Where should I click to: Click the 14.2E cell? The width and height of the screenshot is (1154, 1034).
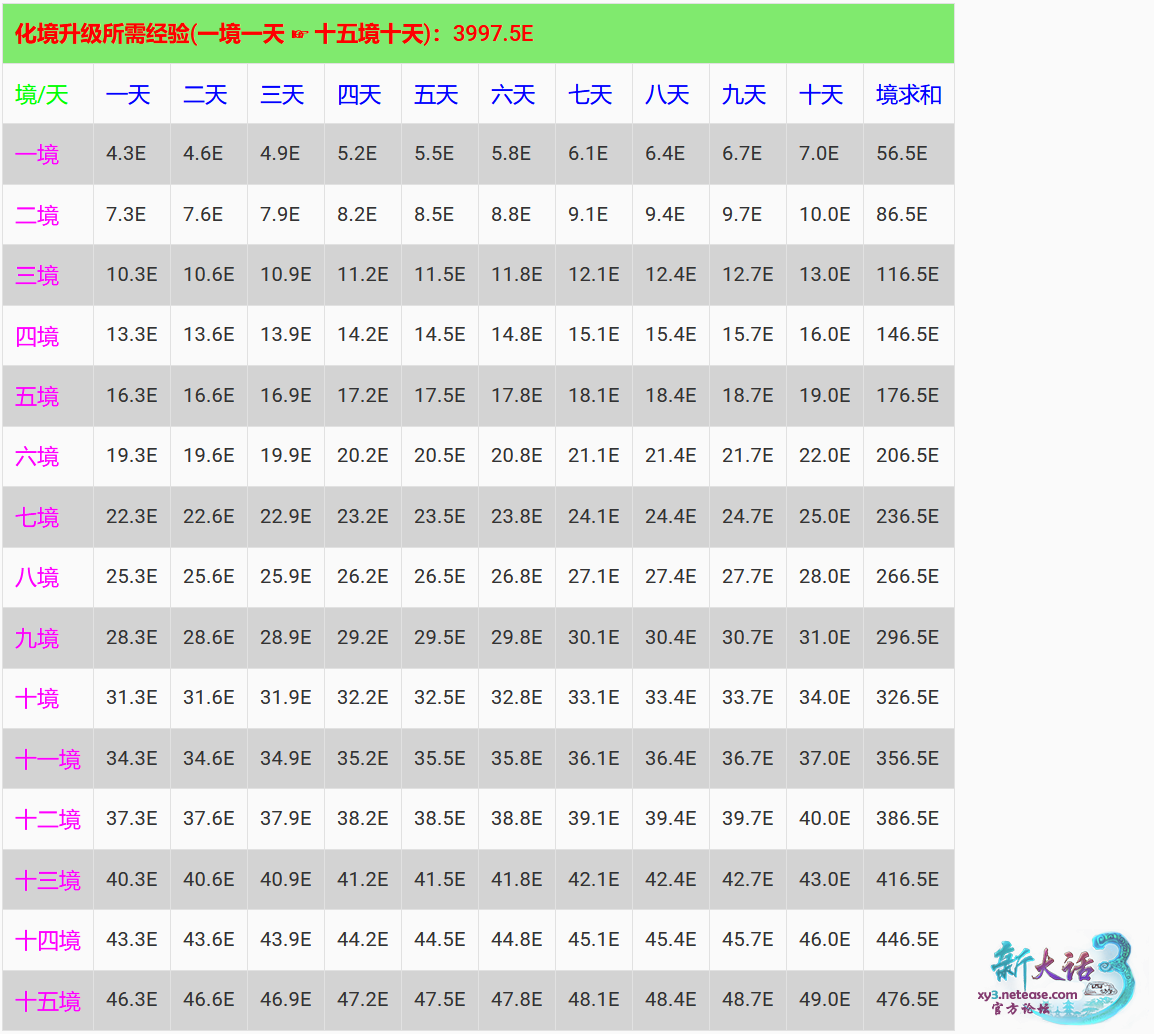click(363, 336)
